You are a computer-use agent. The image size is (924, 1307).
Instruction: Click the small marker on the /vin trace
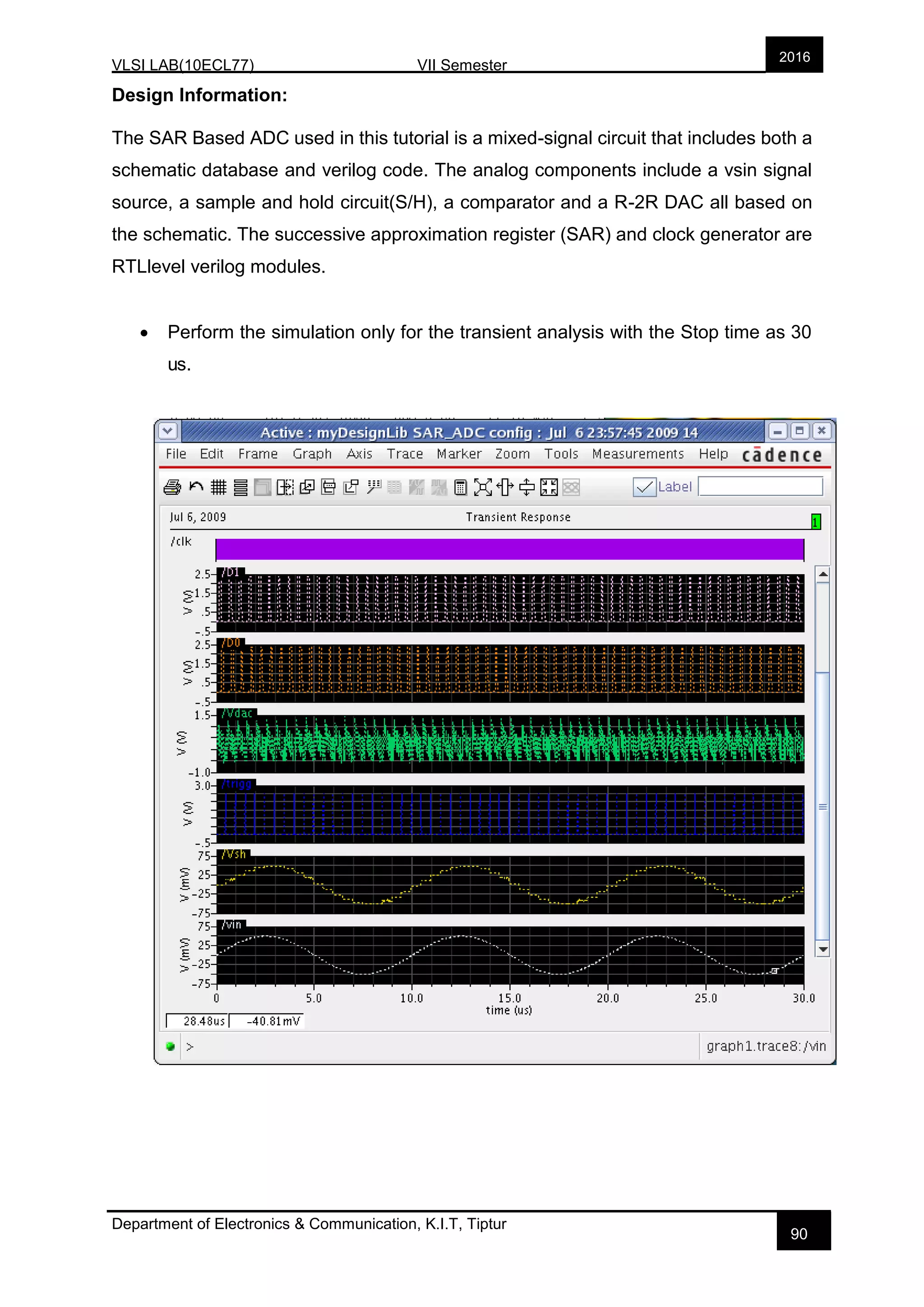click(774, 971)
